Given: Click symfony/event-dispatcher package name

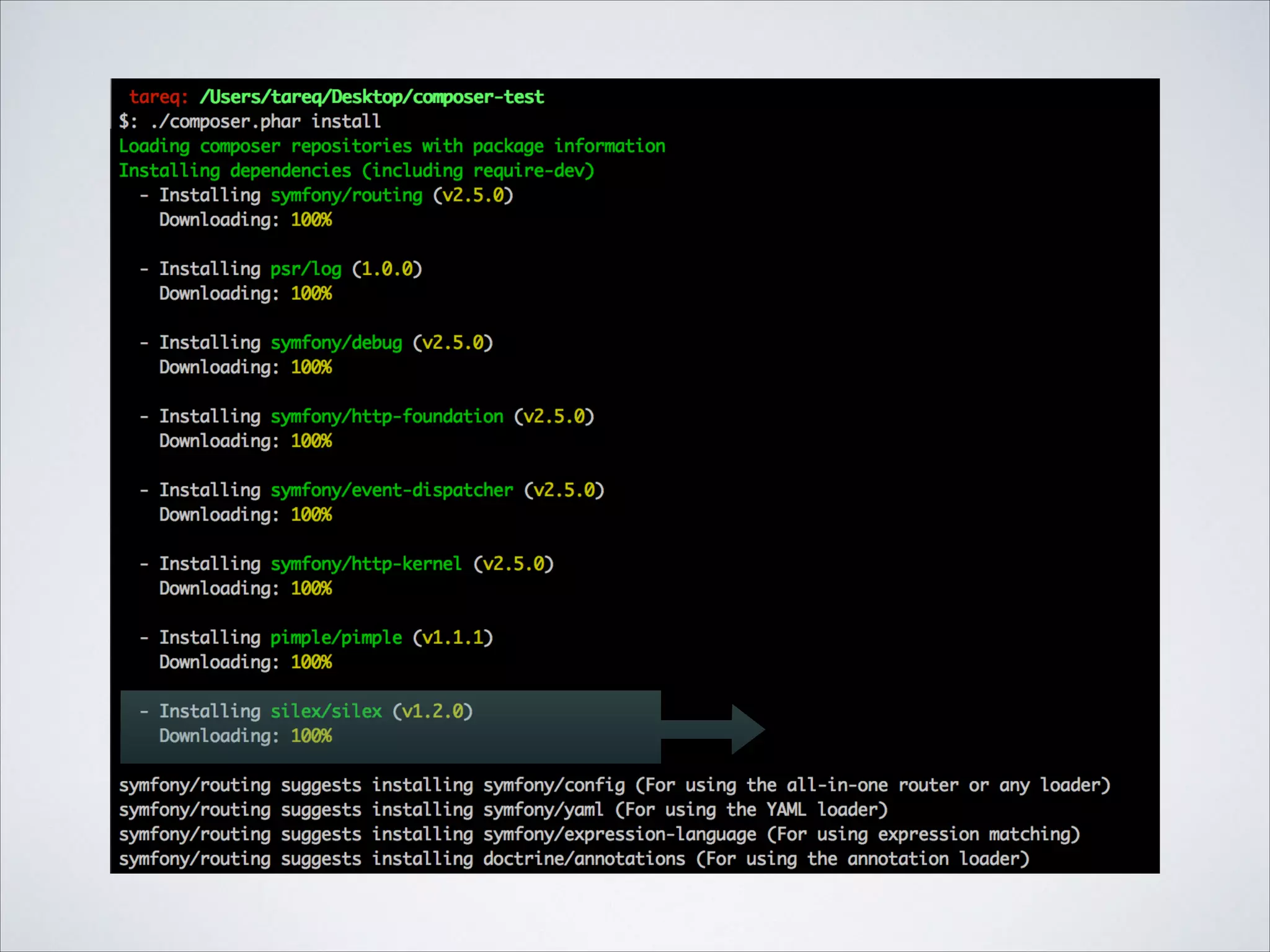Looking at the screenshot, I should click(x=391, y=491).
